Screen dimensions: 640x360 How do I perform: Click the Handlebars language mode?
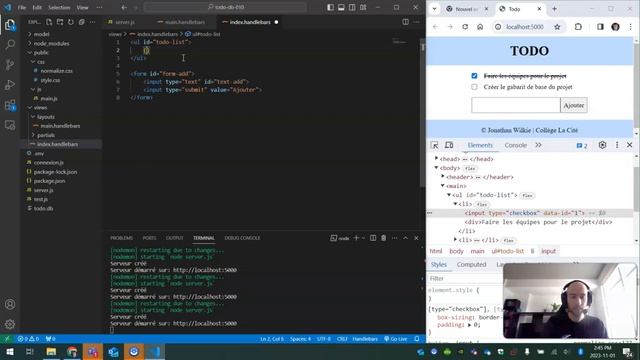pos(365,339)
